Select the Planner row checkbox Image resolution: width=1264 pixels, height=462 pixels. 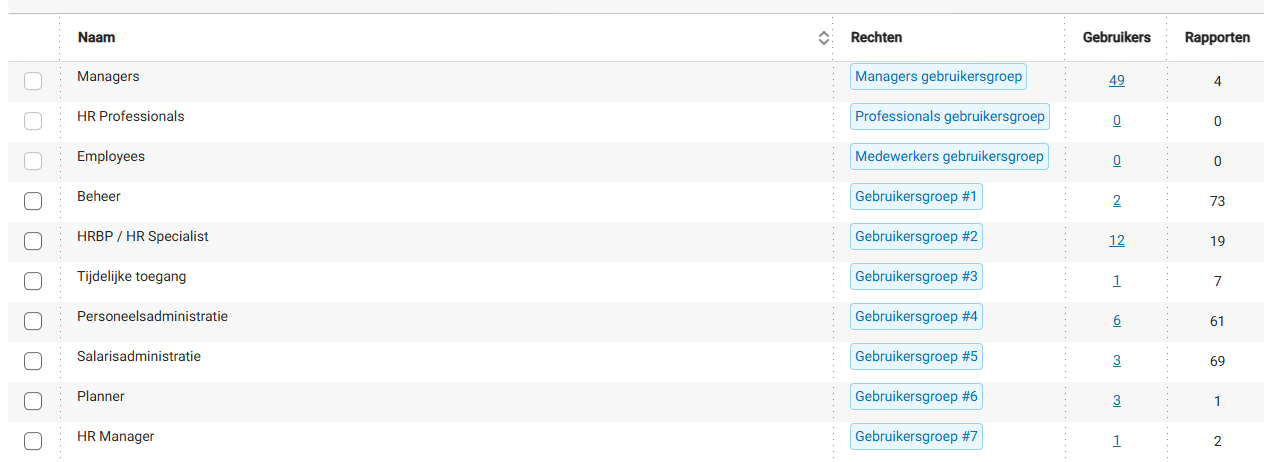point(33,401)
